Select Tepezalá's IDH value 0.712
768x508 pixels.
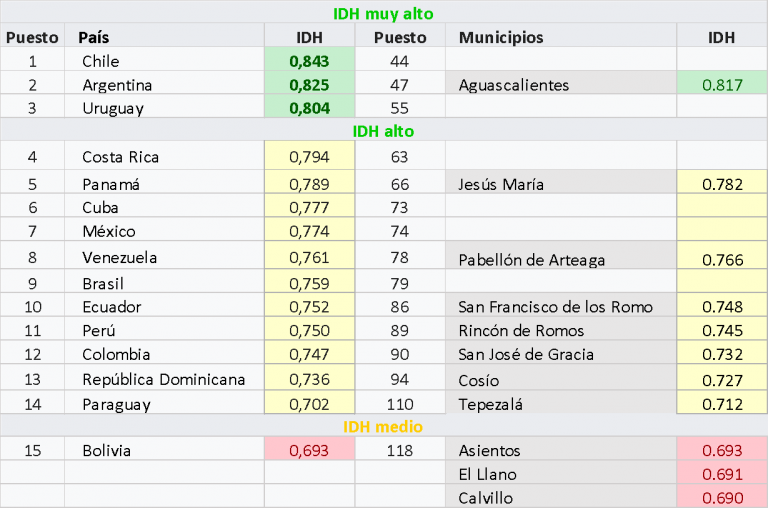pyautogui.click(x=721, y=404)
